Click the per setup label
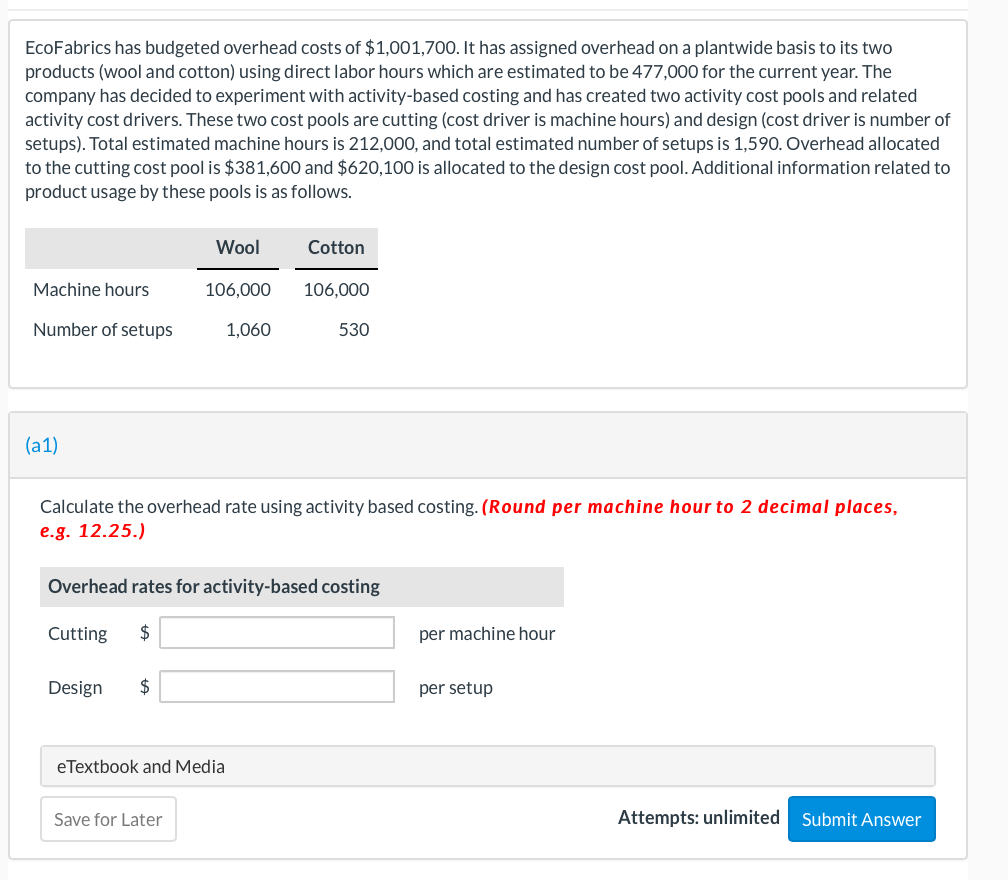1008x880 pixels. [455, 687]
